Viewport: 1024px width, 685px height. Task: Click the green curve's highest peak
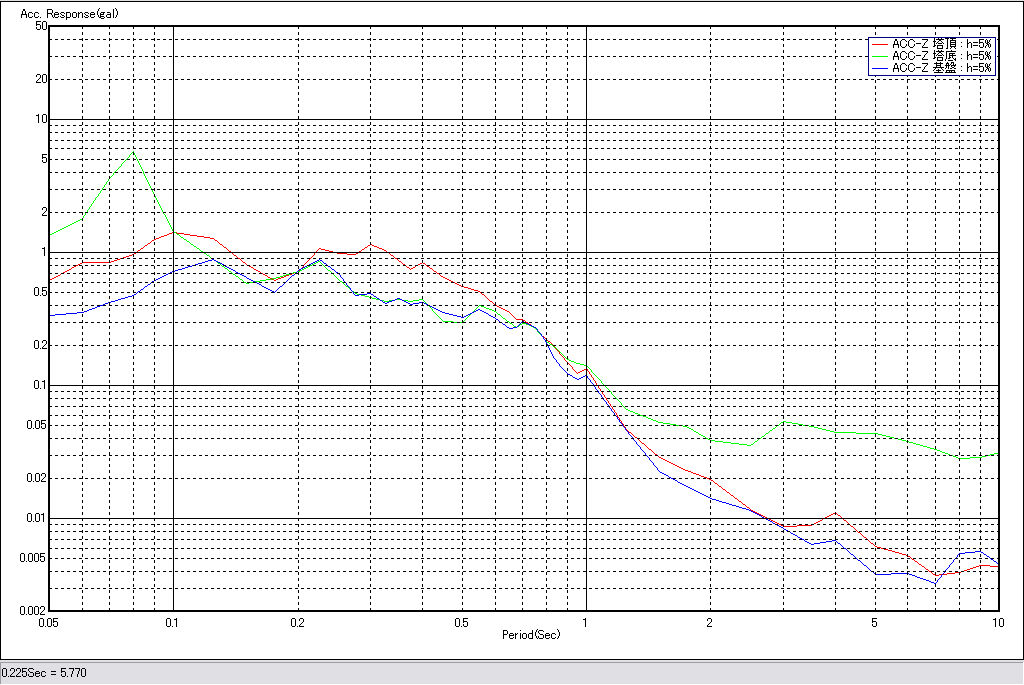tap(132, 152)
